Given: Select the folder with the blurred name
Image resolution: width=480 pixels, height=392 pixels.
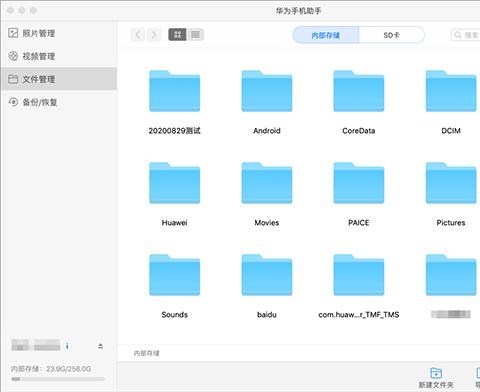Looking at the screenshot, I should click(451, 275).
